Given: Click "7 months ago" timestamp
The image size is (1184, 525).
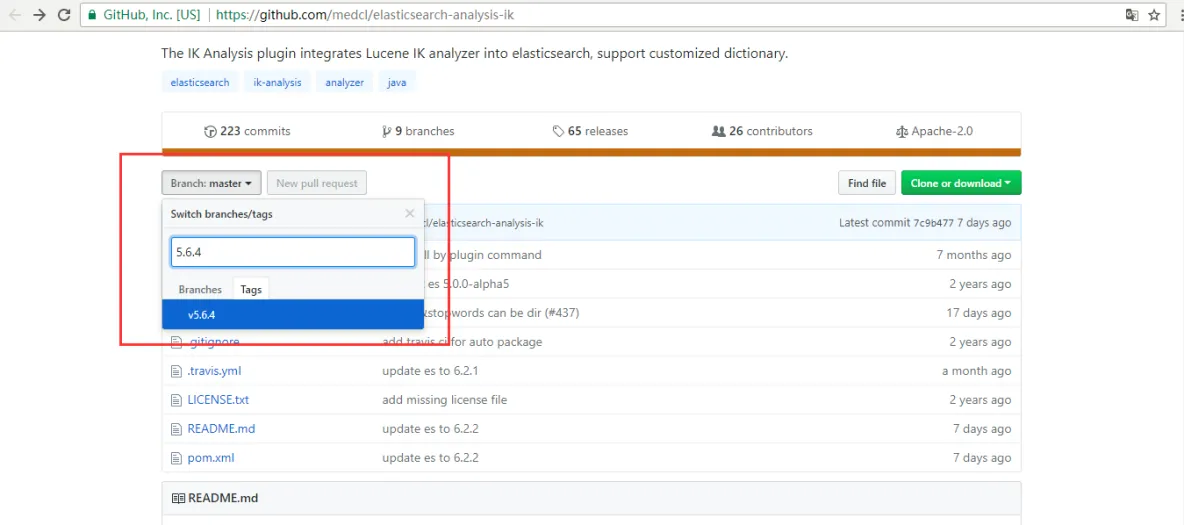Looking at the screenshot, I should (974, 255).
